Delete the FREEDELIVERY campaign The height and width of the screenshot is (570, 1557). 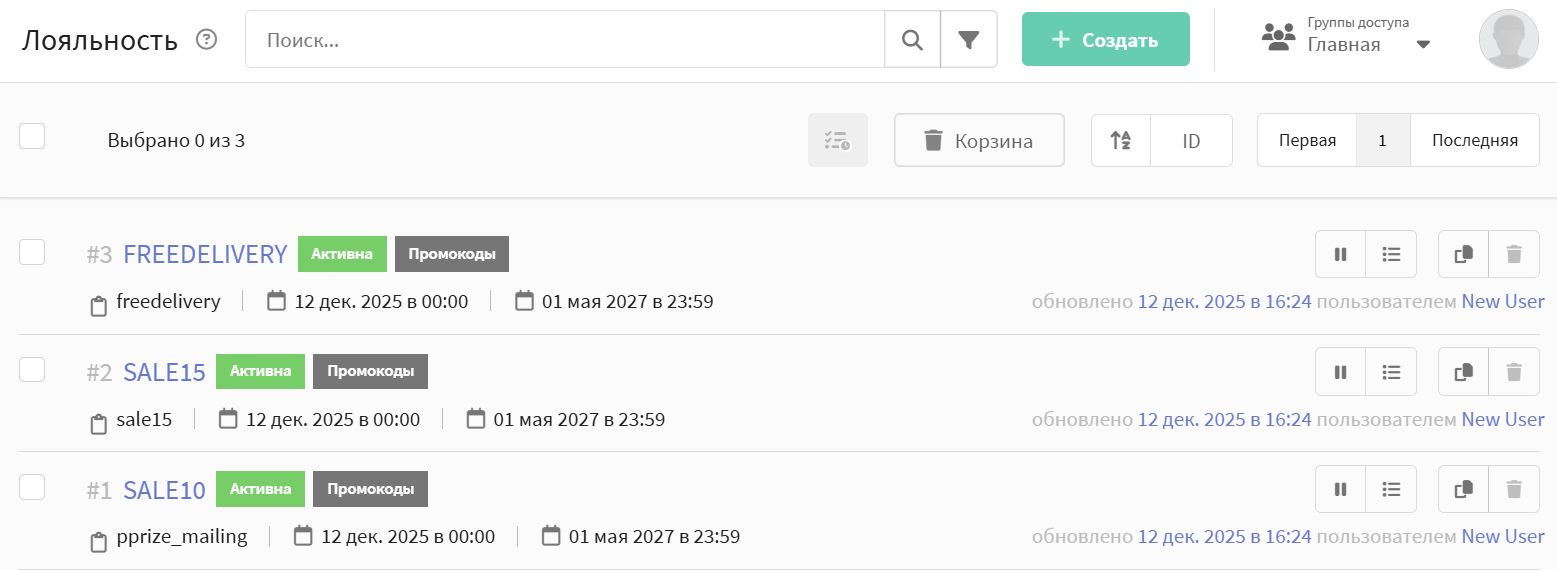(1514, 254)
